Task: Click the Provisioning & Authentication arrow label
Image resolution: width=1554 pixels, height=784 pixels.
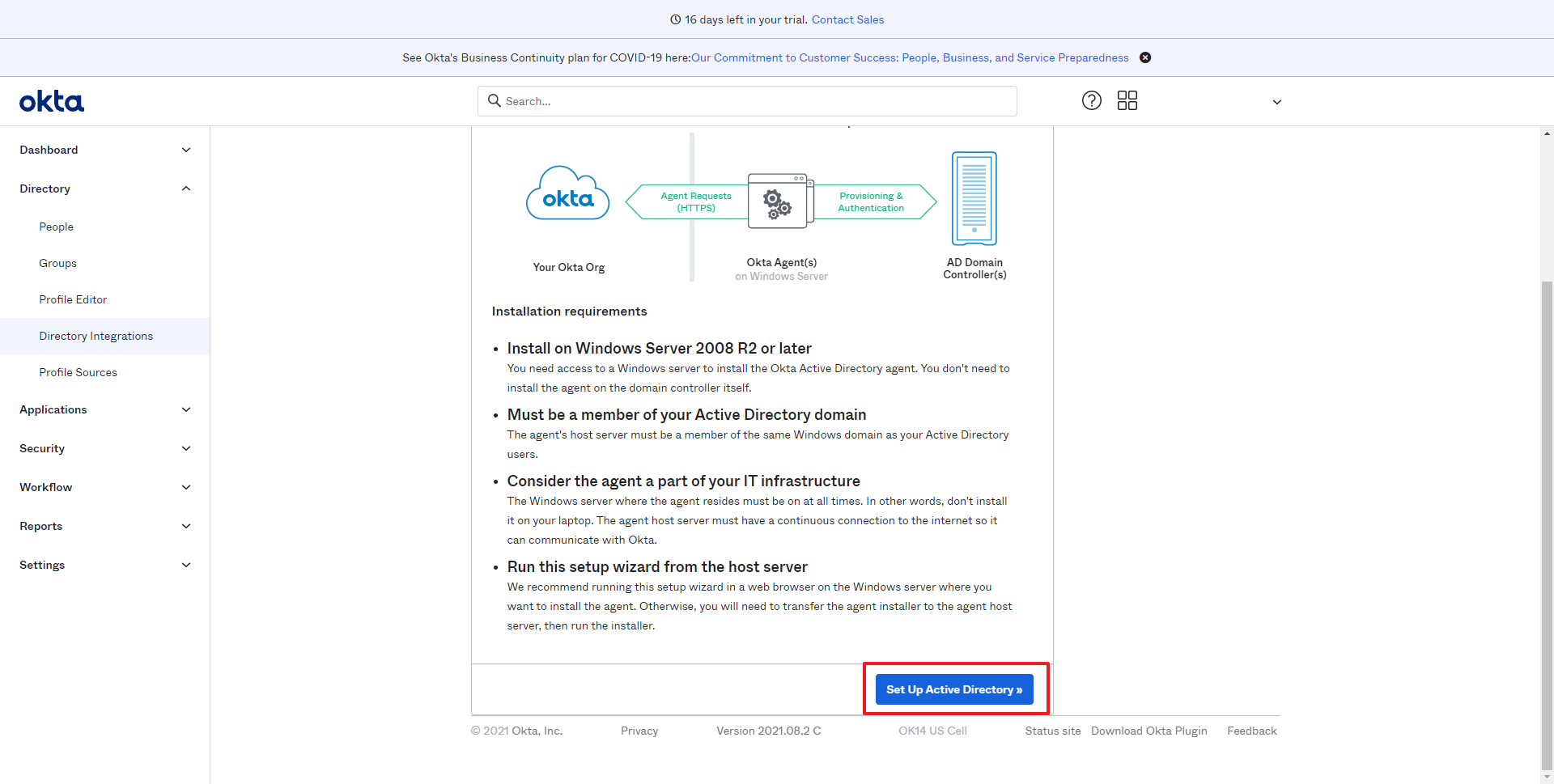Action: click(871, 201)
